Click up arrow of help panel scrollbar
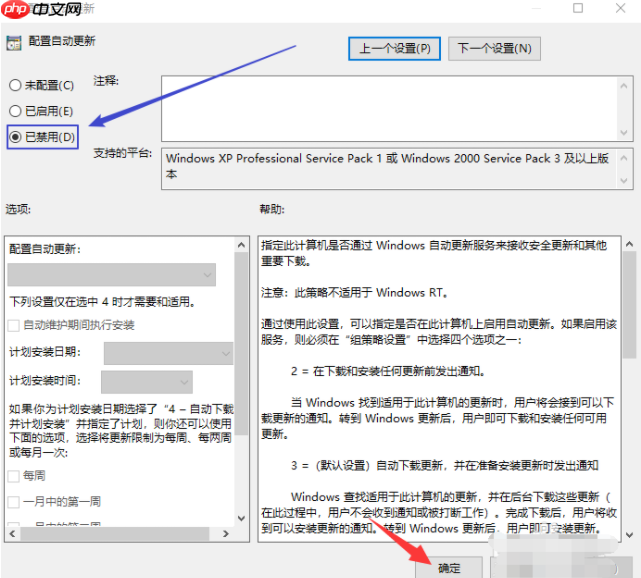641x578 pixels. (x=630, y=244)
